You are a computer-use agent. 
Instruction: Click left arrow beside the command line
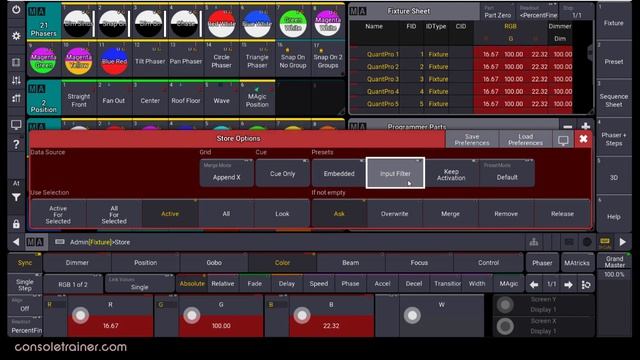click(16, 242)
